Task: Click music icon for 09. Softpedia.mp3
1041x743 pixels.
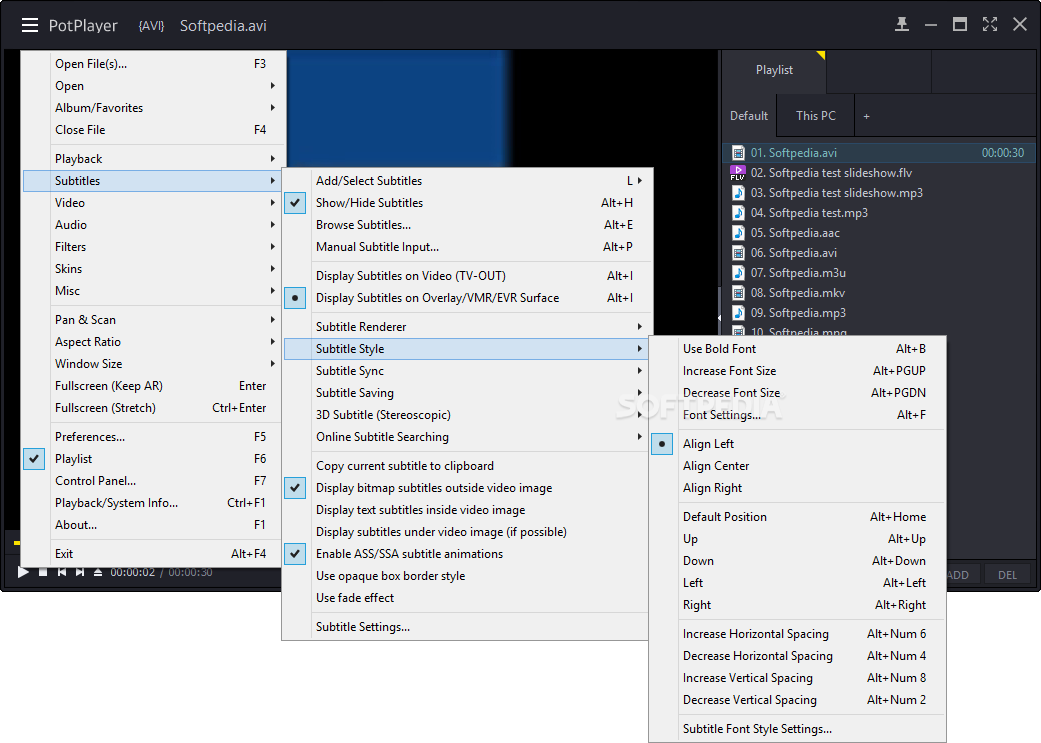Action: click(738, 312)
